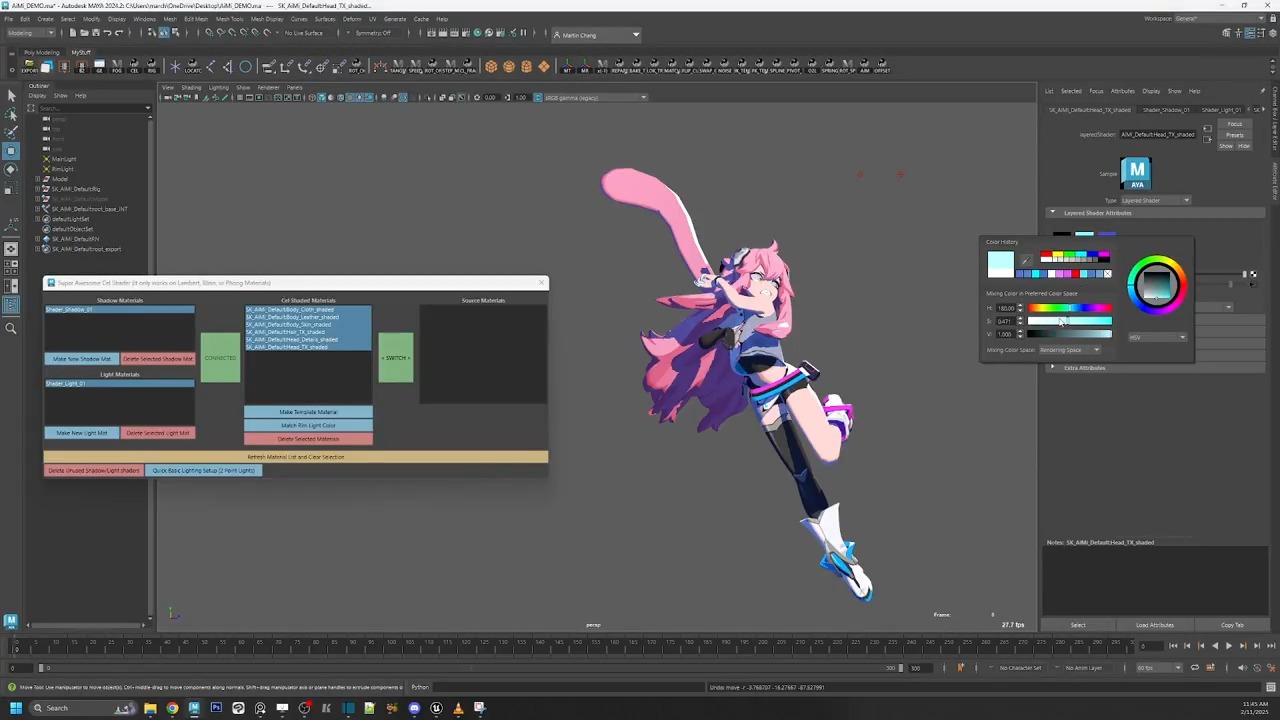
Task: Click the Undo arrow icon on status line
Action: pos(107,33)
